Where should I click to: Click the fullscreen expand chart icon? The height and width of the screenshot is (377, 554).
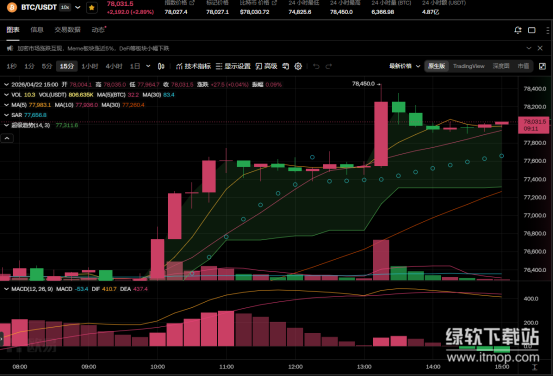click(x=542, y=66)
